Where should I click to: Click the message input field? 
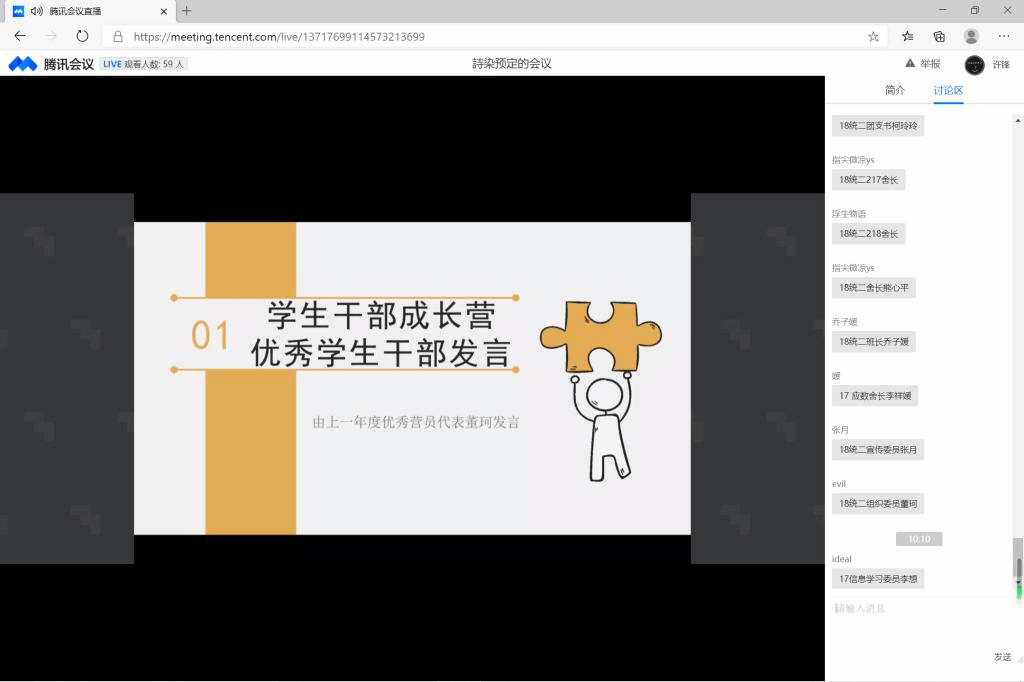920,609
